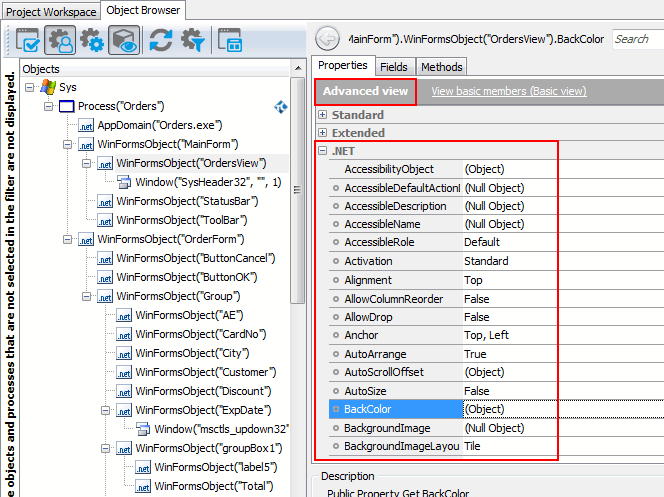The image size is (664, 497).
Task: Click the checkmark window icon in toolbar
Action: coord(29,41)
